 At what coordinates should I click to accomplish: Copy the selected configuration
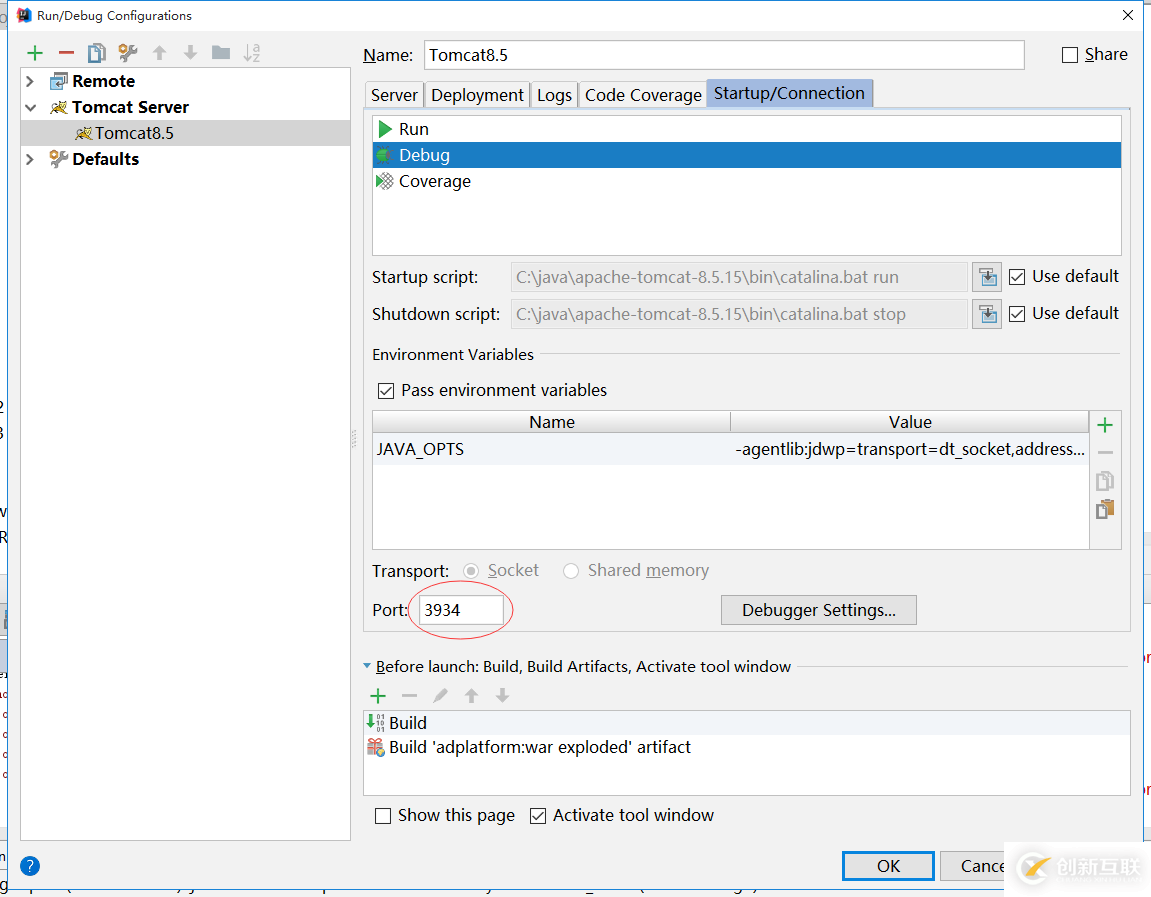(x=96, y=53)
